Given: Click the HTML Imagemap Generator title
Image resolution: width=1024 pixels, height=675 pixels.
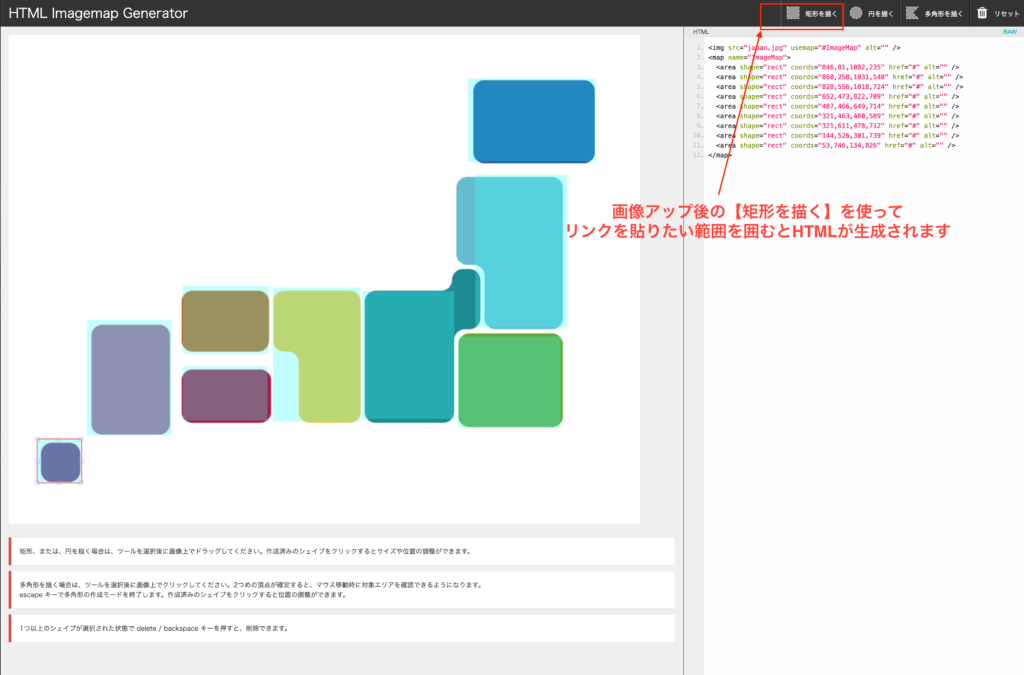Looking at the screenshot, I should coord(97,14).
